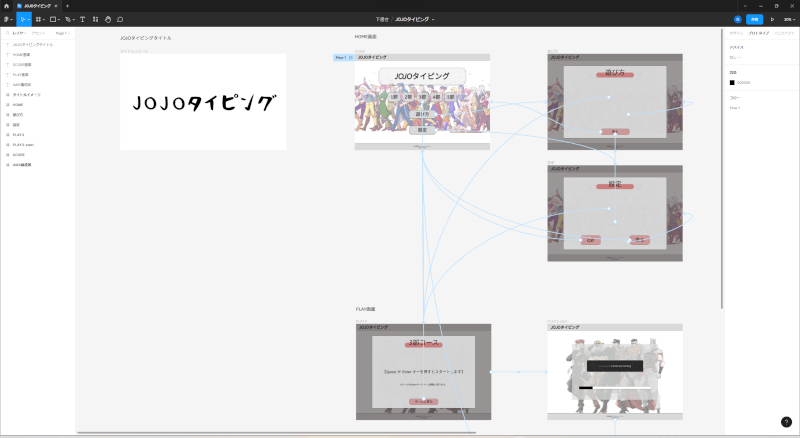Click the user avatar in toolbar
Viewport: 800px width, 438px height.
point(737,19)
